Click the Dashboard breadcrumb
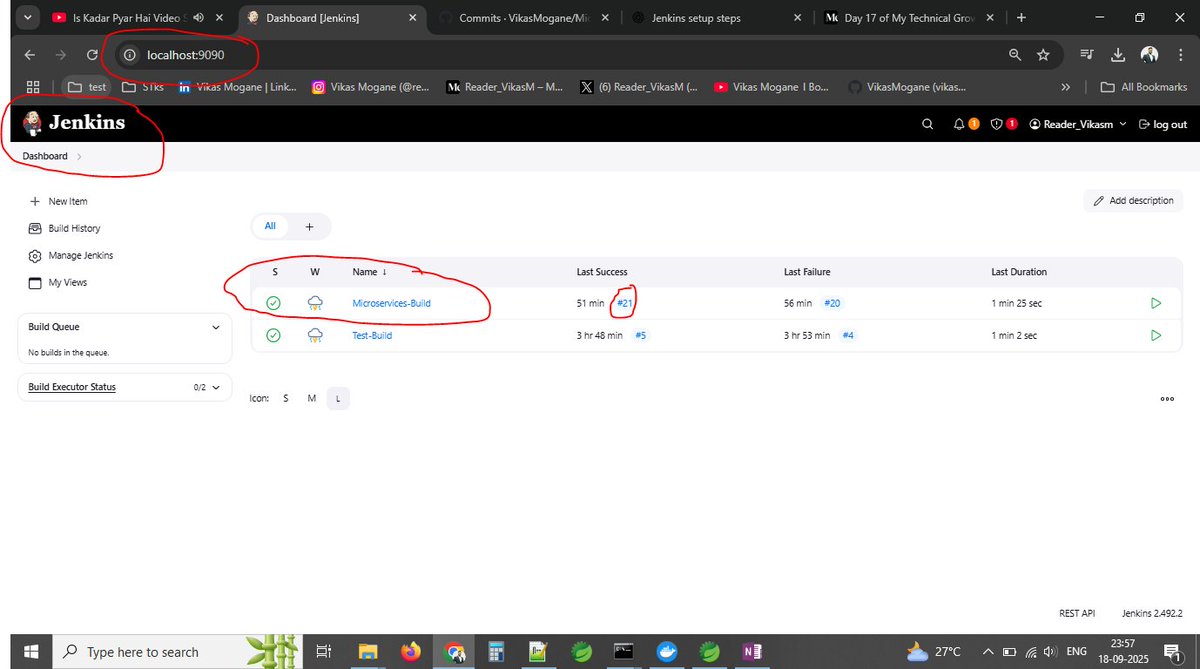Screen dimensions: 1200x669 point(45,156)
